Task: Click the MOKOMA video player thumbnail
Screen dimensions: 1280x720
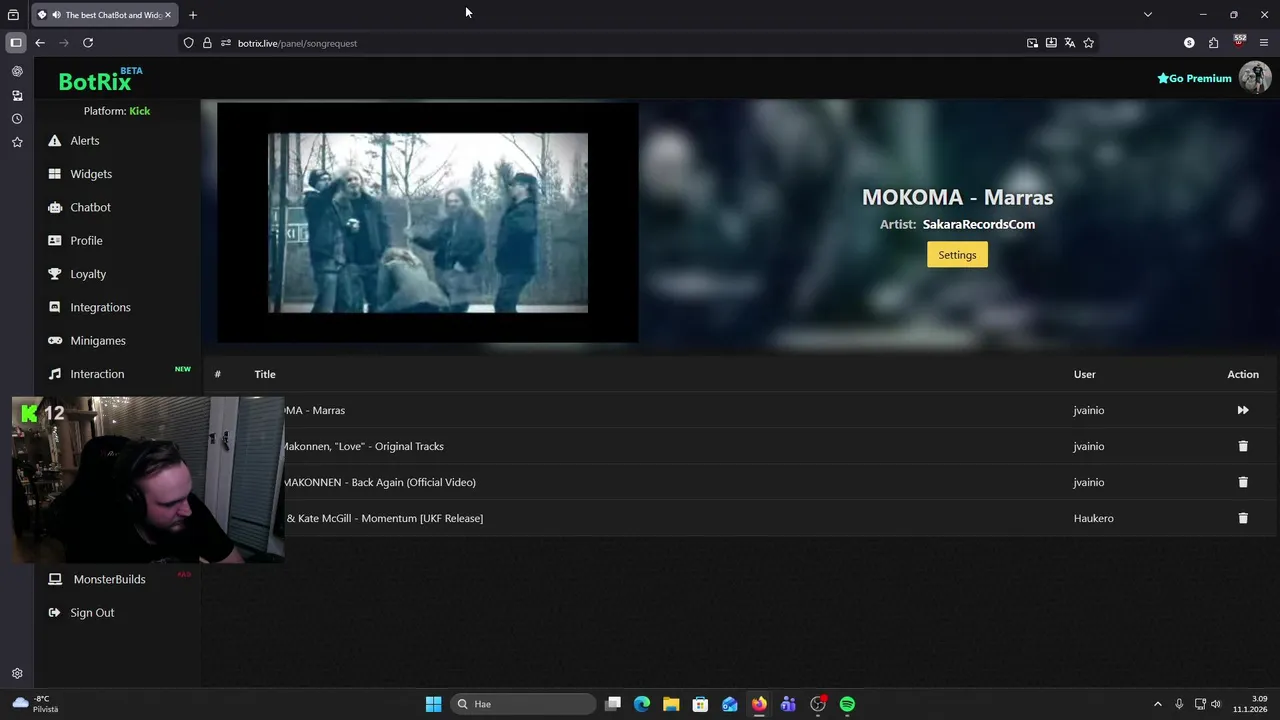Action: (x=428, y=223)
